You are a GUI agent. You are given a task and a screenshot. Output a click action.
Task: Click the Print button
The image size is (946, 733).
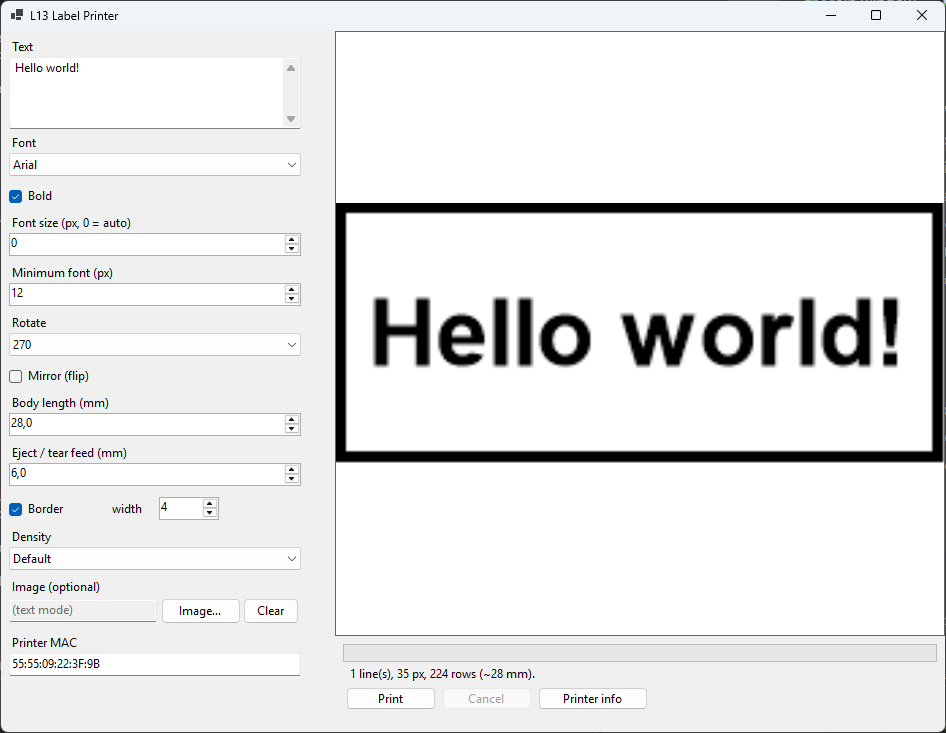pos(391,699)
